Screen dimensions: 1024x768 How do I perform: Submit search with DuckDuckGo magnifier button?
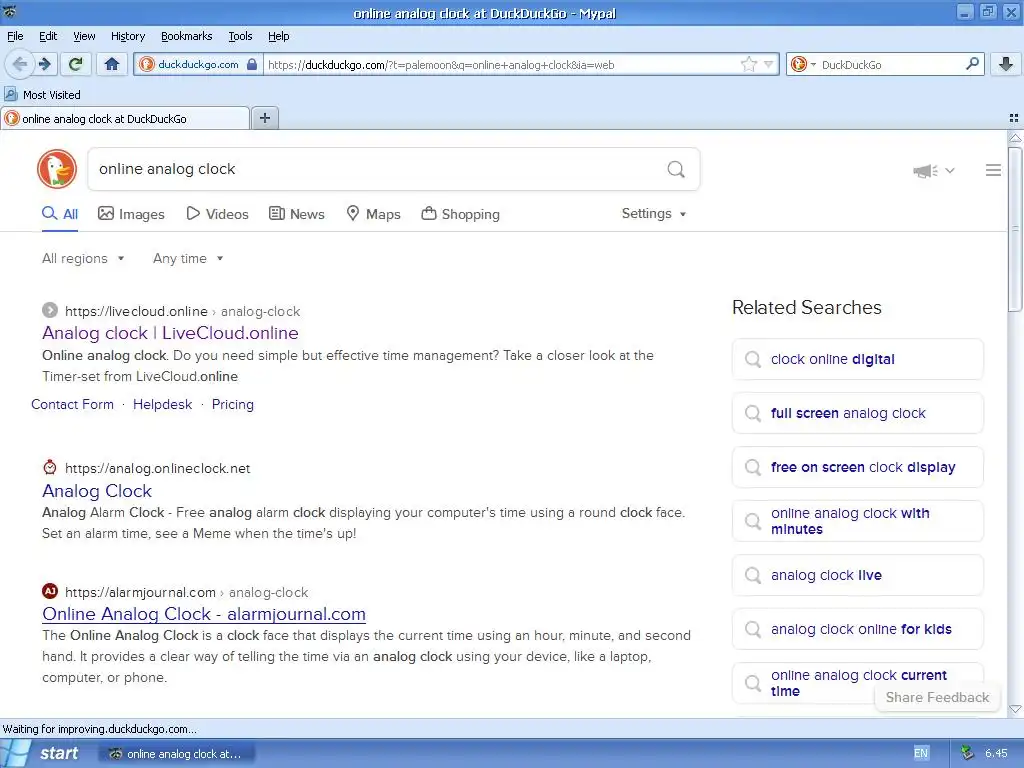(676, 170)
